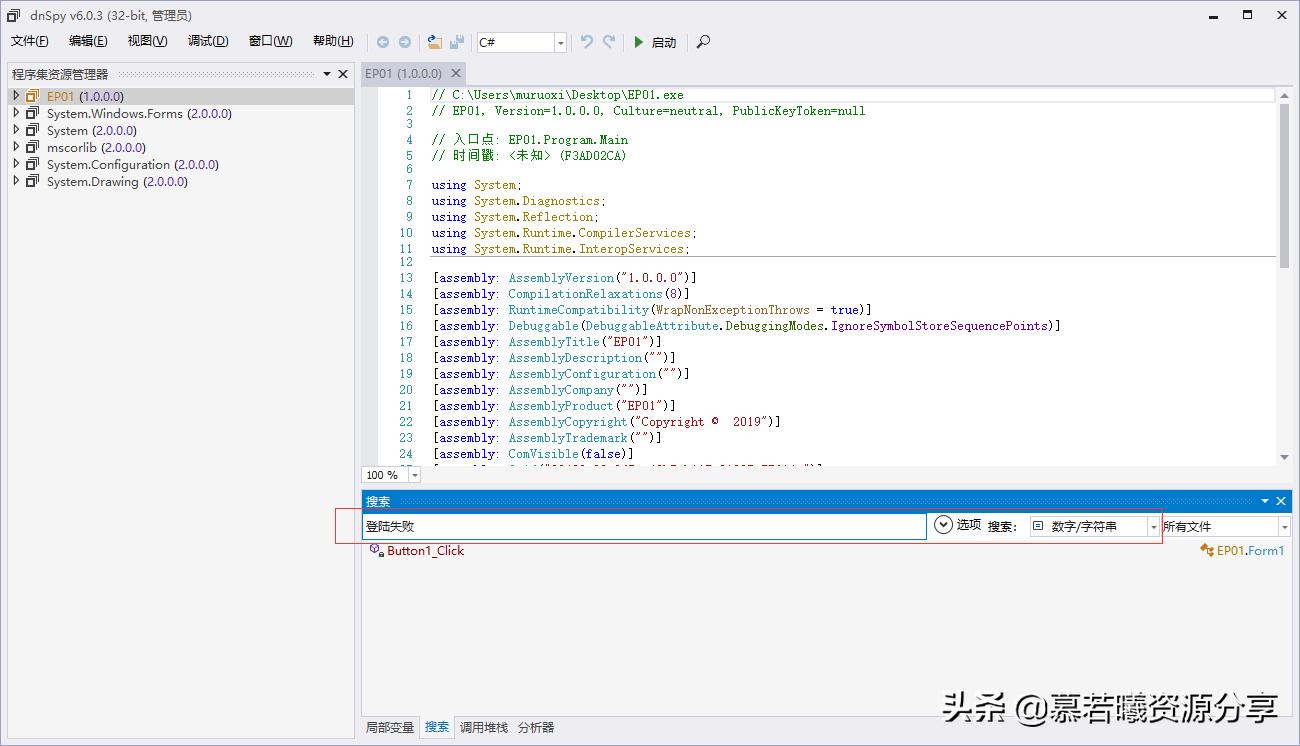Open the C# decompiler language dropdown
Viewport: 1300px width, 746px height.
(x=559, y=42)
